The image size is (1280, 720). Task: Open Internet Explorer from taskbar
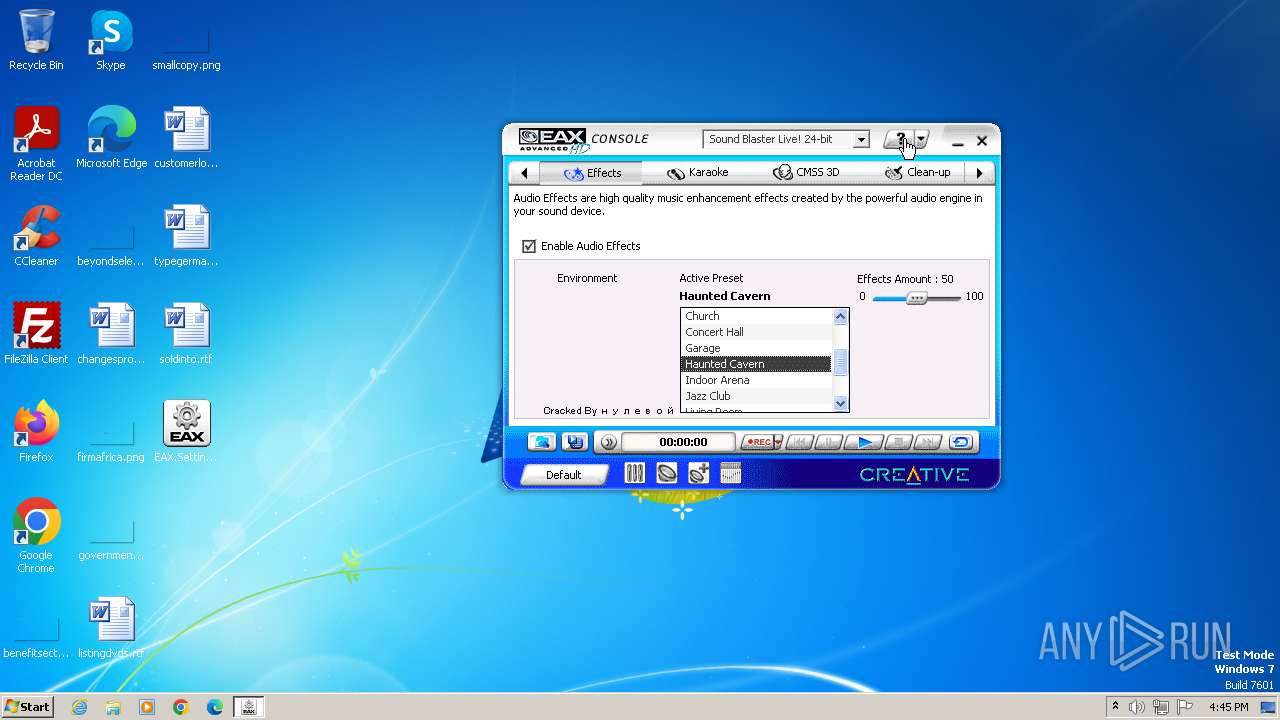[80, 707]
